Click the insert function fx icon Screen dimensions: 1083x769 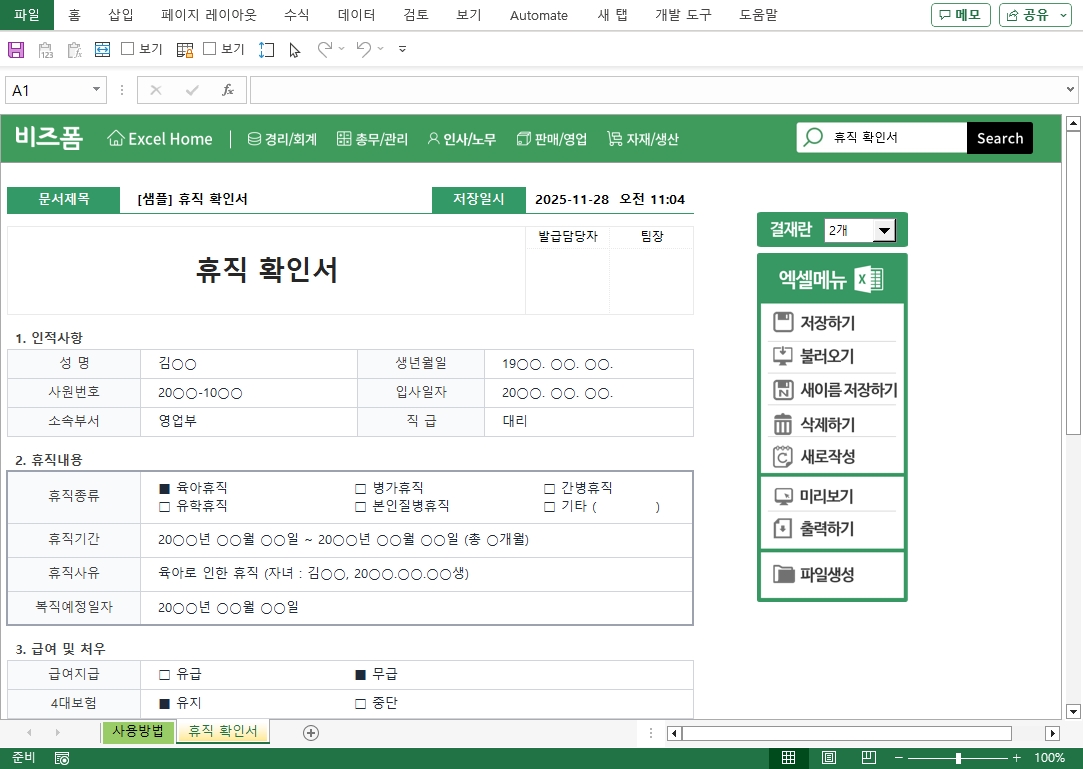pos(227,90)
